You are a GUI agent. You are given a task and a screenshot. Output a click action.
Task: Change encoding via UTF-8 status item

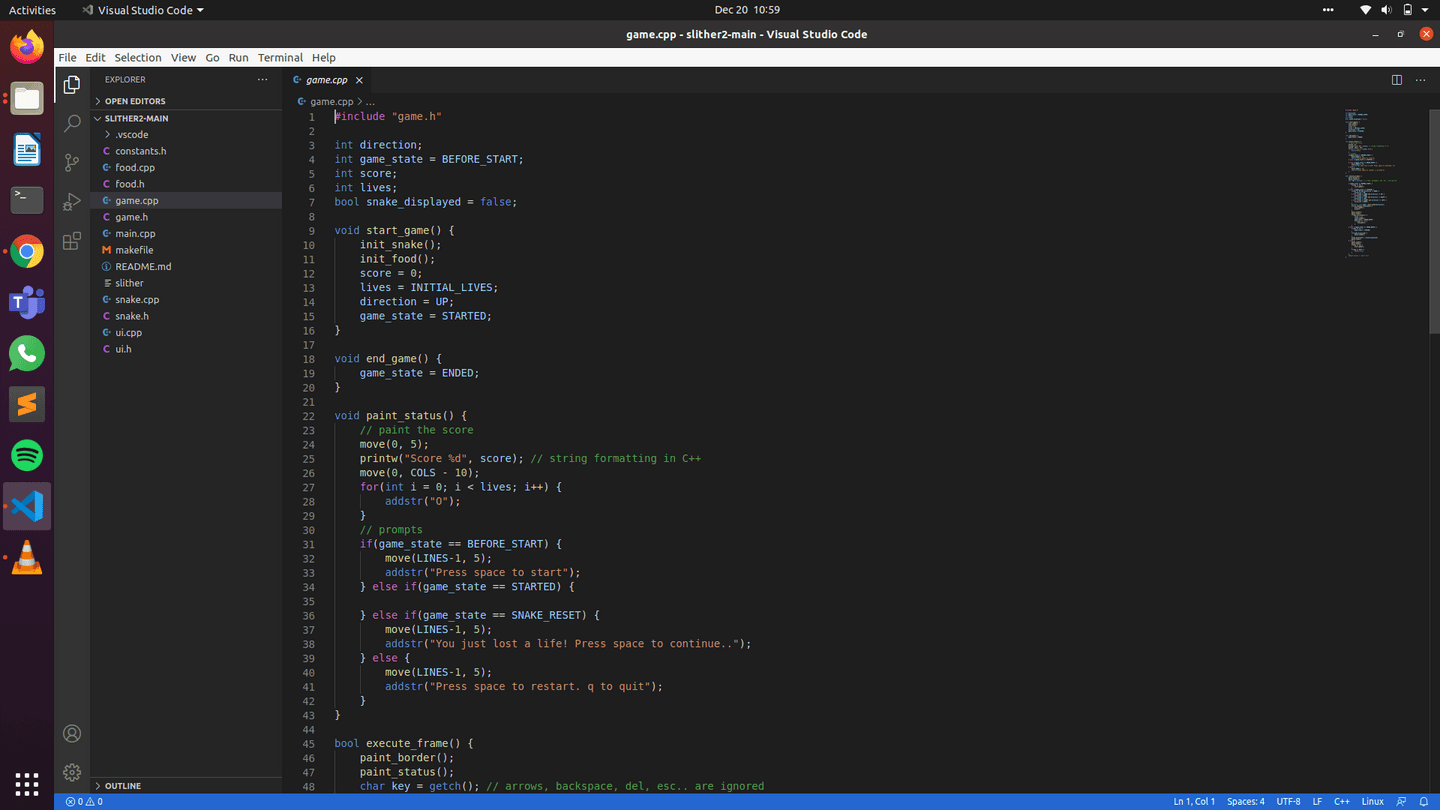click(x=1288, y=802)
